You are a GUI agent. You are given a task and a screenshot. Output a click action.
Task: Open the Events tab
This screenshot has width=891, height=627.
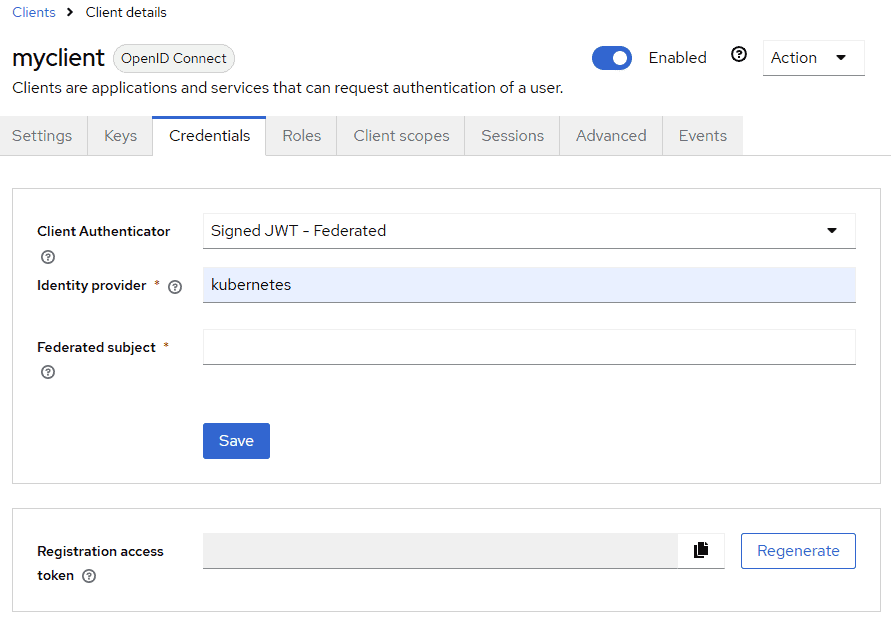[x=702, y=136]
